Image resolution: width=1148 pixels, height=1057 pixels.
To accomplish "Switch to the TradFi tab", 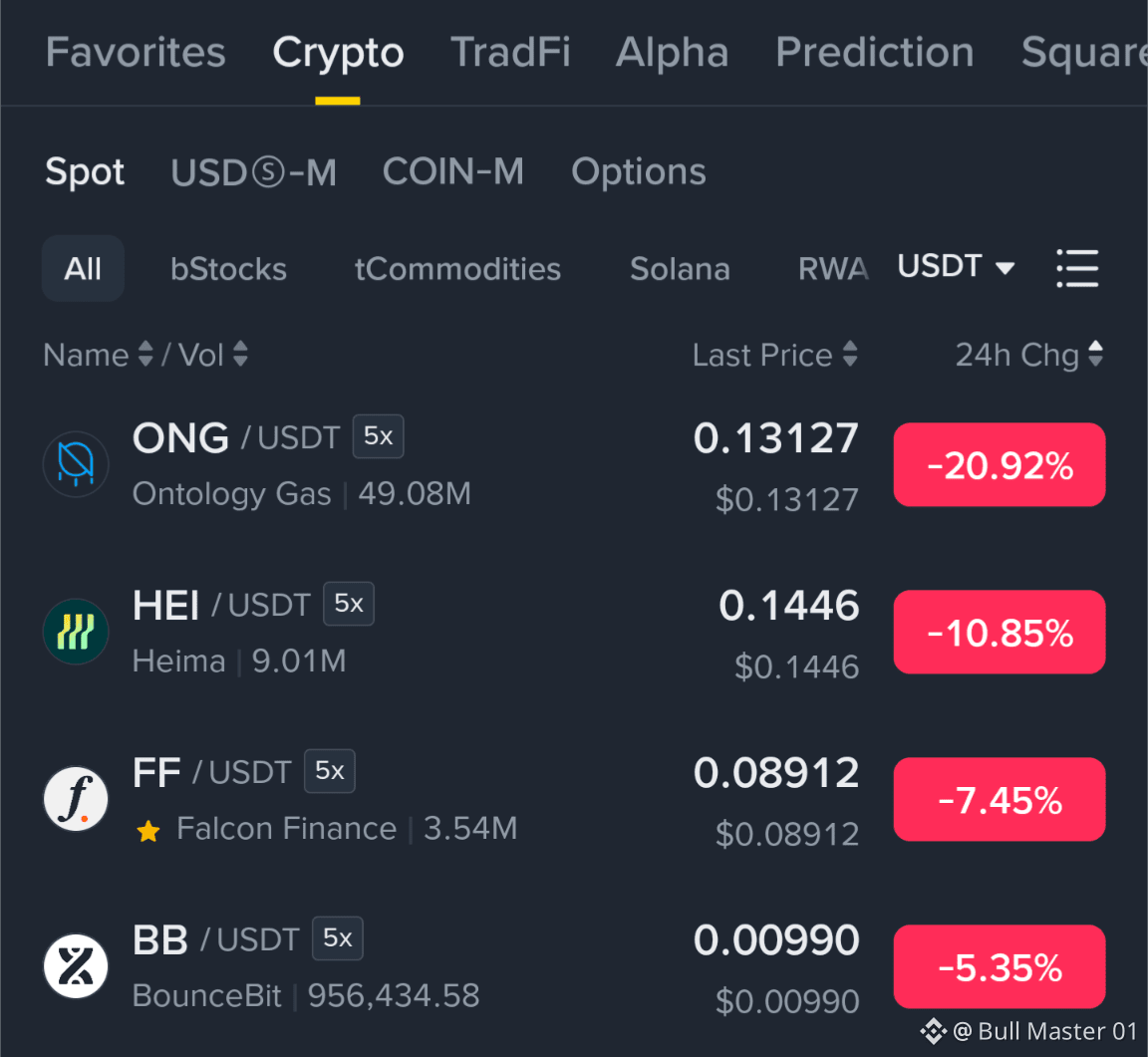I will (x=510, y=52).
